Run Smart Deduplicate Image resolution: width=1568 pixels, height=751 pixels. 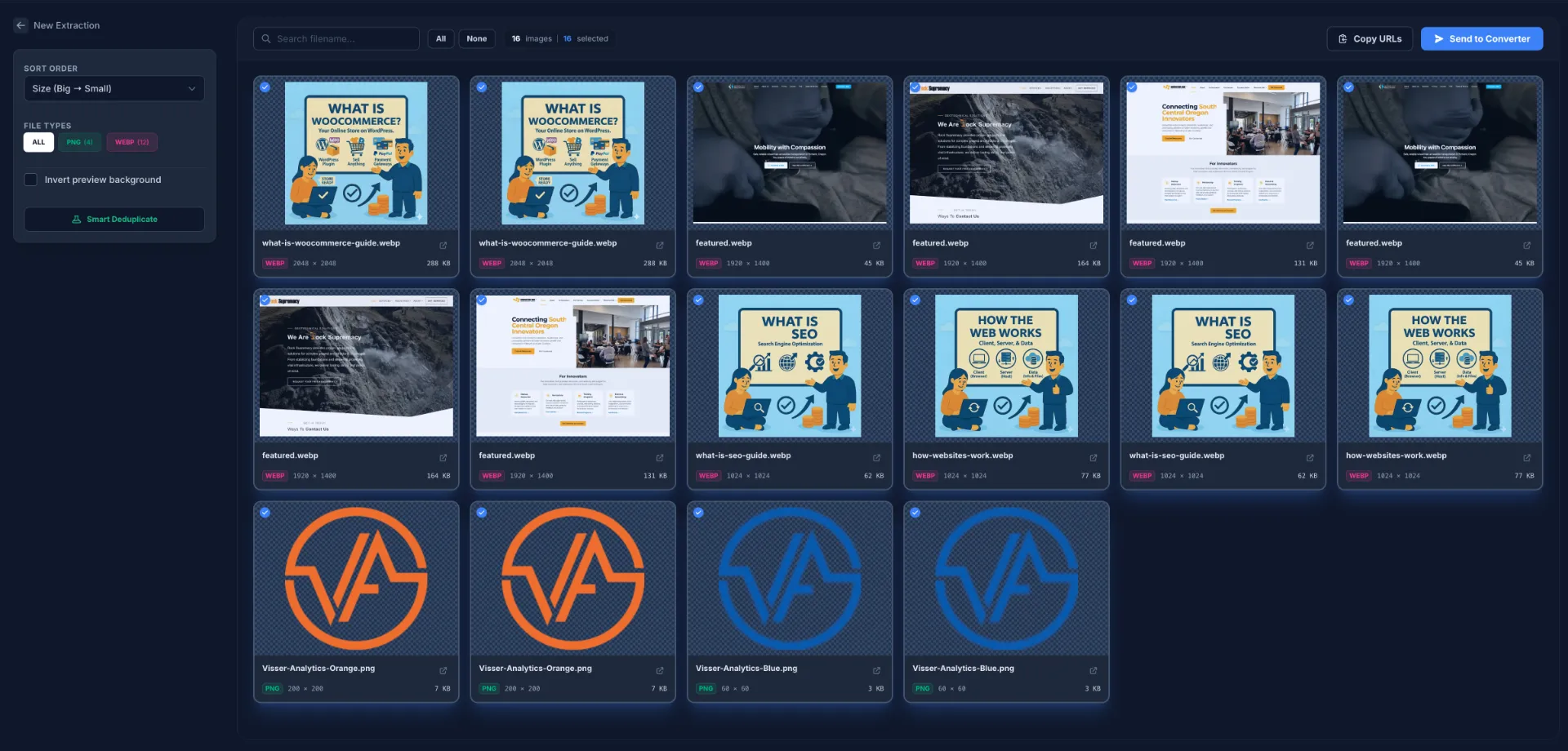coord(114,219)
